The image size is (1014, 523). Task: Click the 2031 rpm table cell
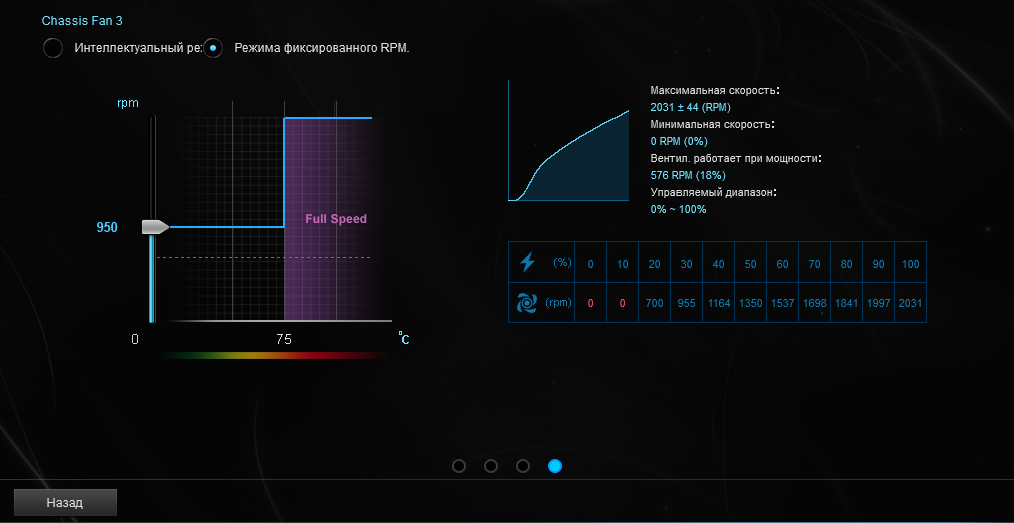coord(911,303)
